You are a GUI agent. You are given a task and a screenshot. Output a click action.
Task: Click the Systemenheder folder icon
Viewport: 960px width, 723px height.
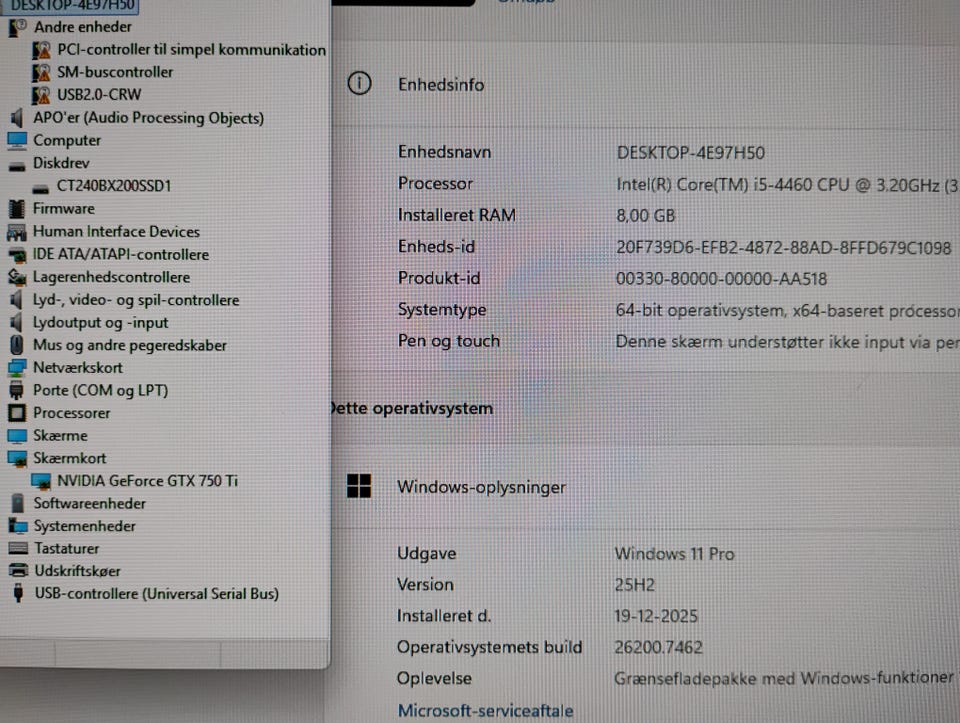pyautogui.click(x=18, y=526)
